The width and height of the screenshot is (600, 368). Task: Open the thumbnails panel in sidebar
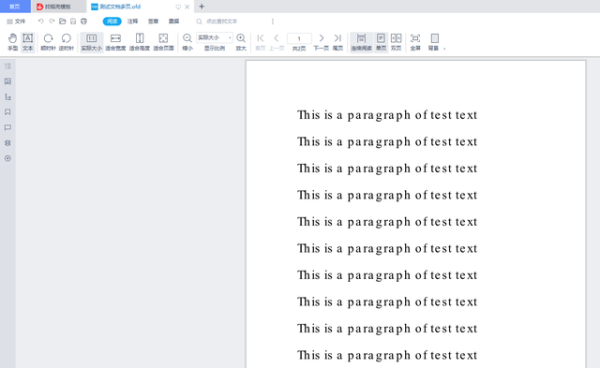[x=8, y=81]
